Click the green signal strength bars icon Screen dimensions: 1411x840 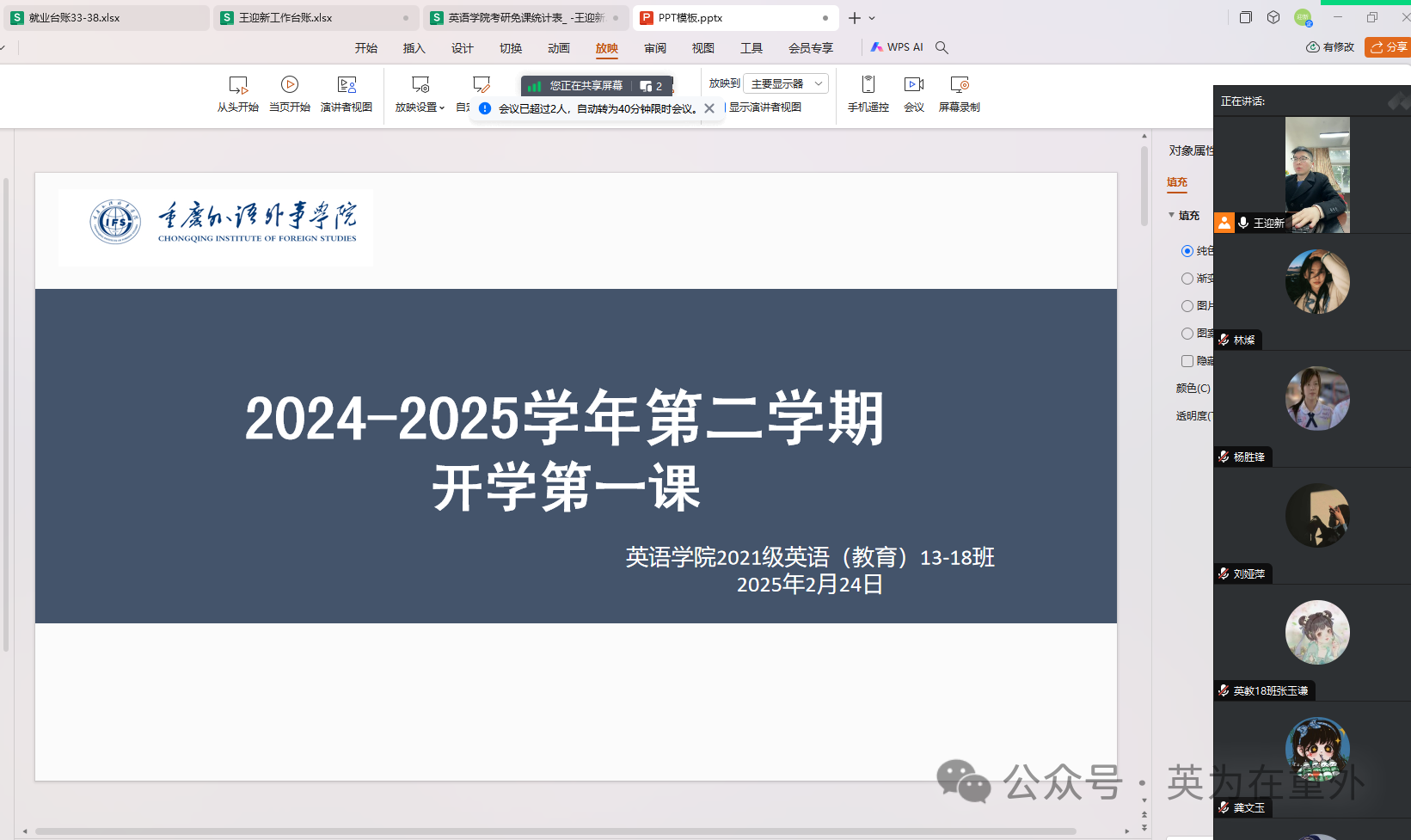[x=534, y=86]
